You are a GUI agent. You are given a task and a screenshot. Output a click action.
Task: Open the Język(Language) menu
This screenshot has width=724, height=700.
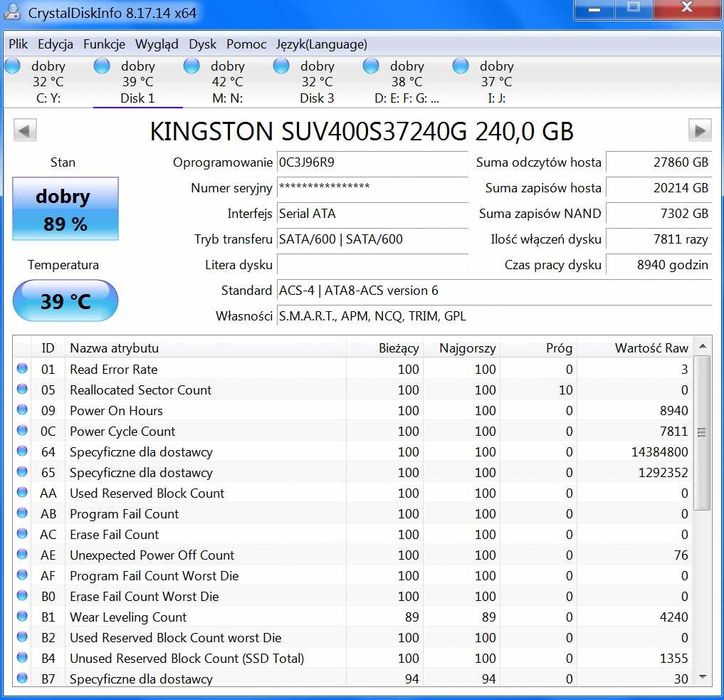tap(322, 44)
